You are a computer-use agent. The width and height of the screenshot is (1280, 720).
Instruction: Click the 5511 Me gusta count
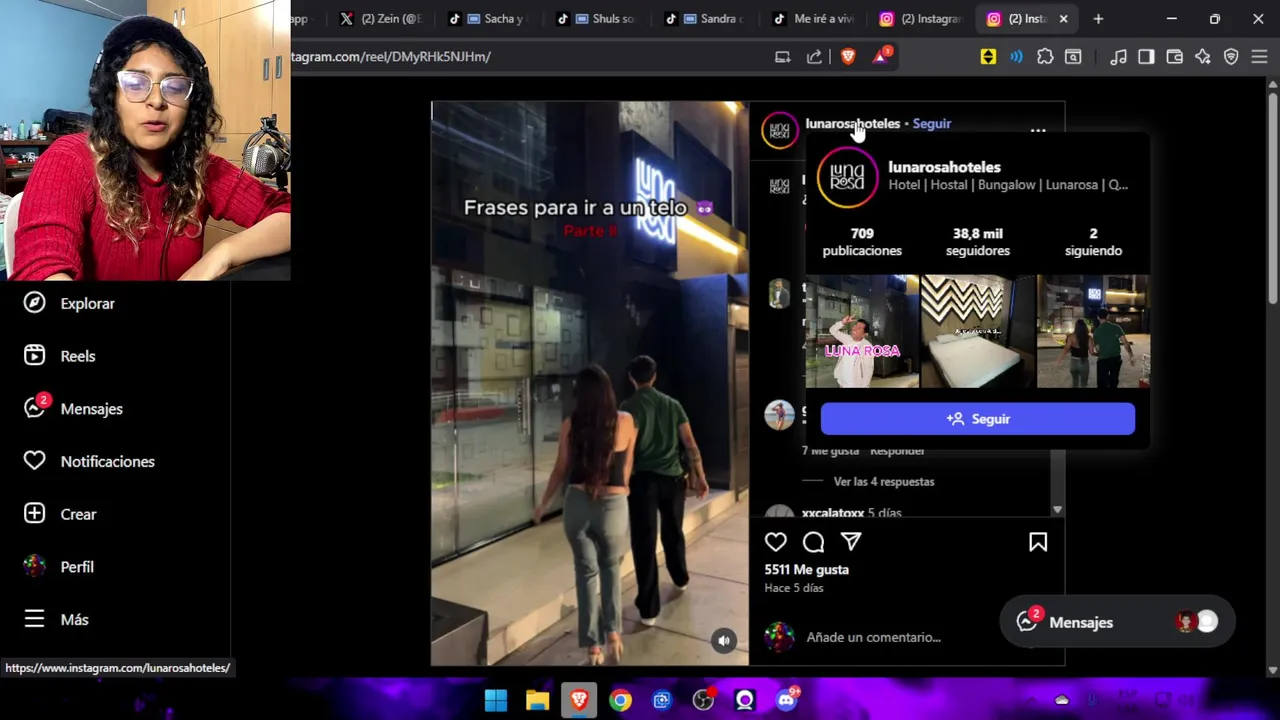(x=806, y=569)
